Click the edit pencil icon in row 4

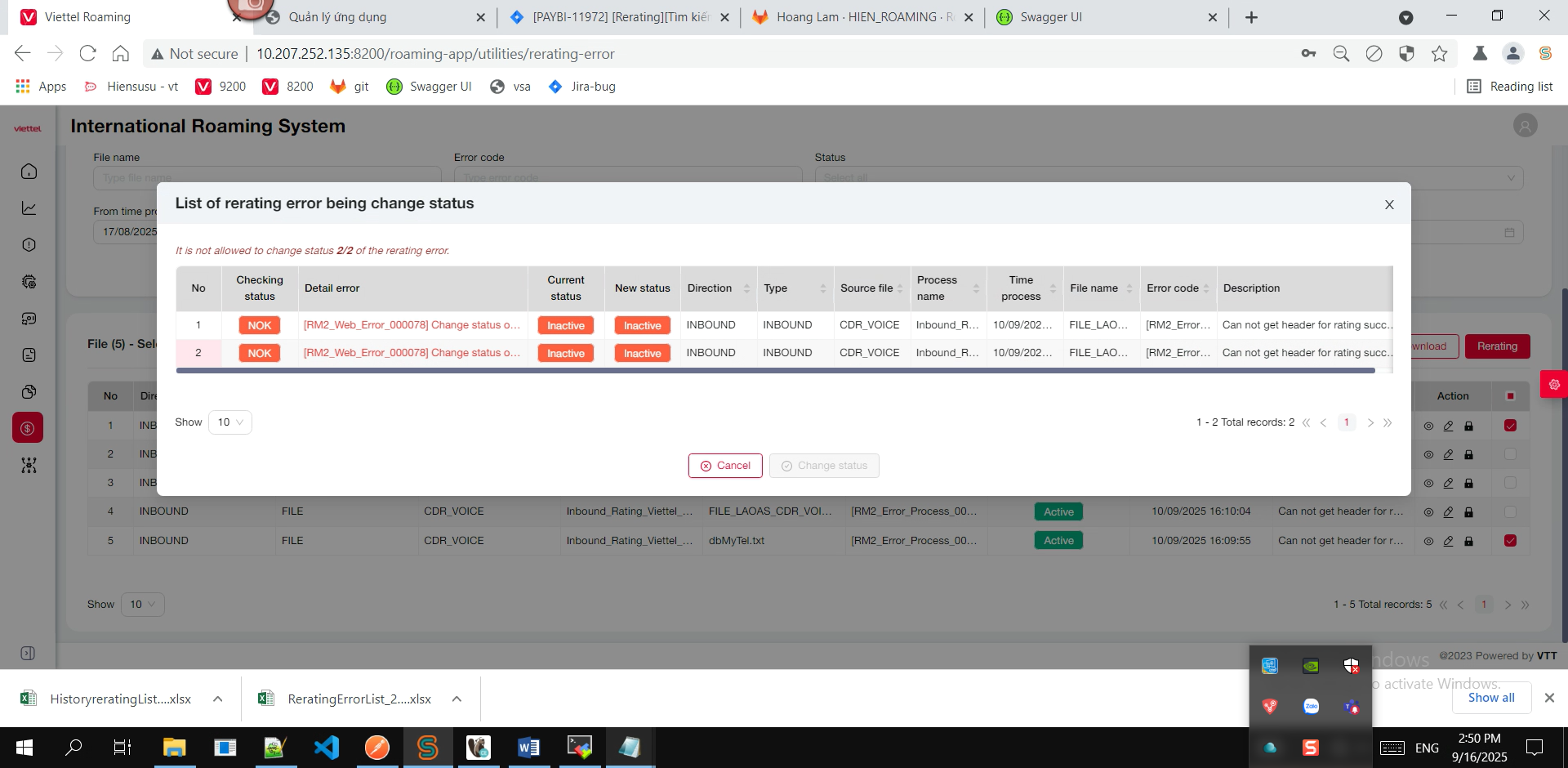coord(1448,512)
